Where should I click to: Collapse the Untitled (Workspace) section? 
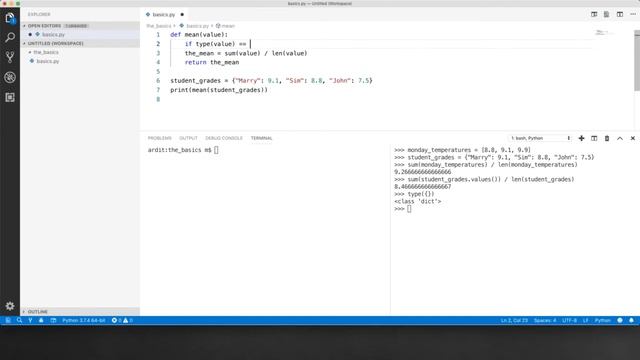[x=55, y=43]
